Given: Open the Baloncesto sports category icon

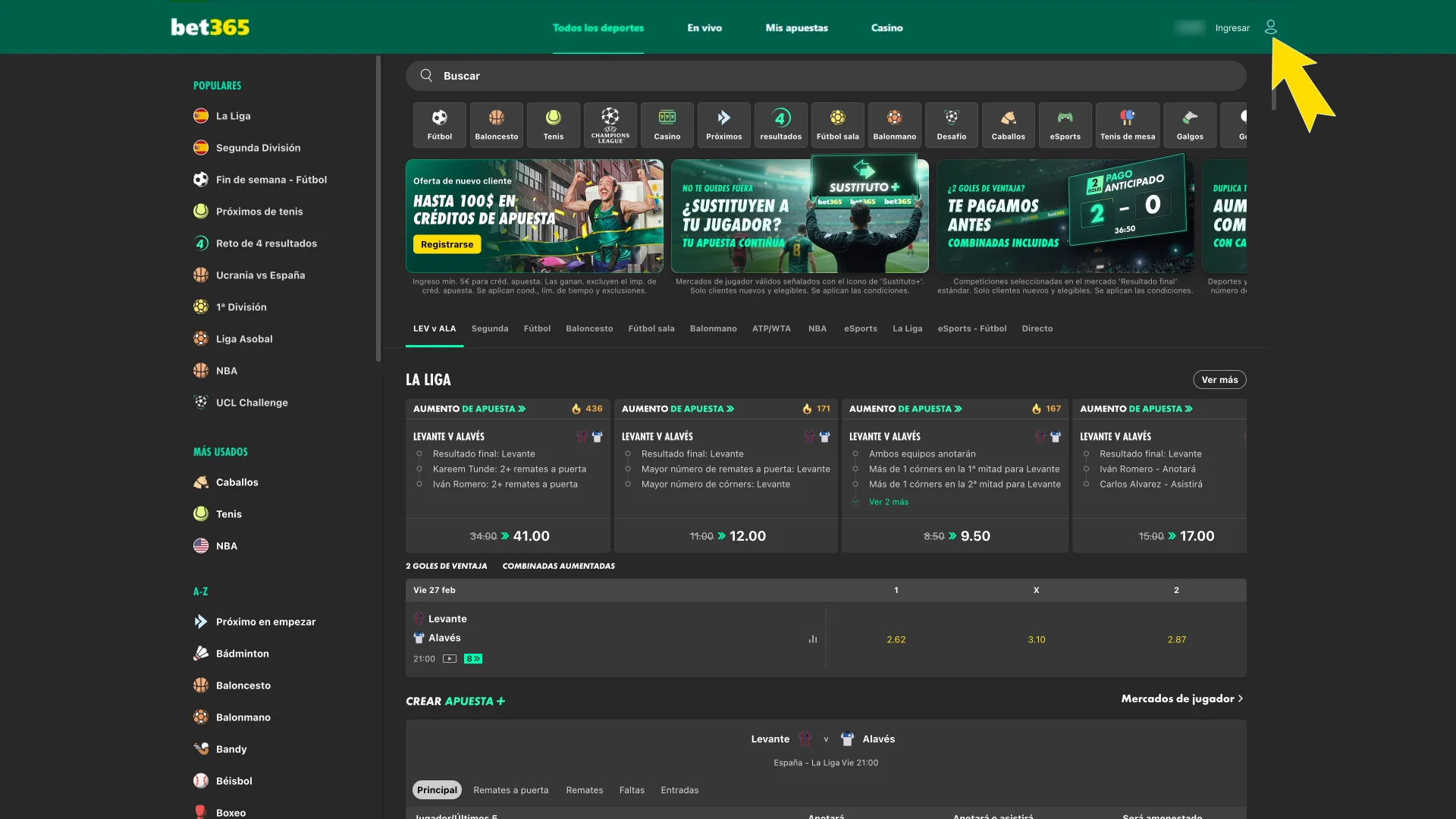Looking at the screenshot, I should point(496,124).
